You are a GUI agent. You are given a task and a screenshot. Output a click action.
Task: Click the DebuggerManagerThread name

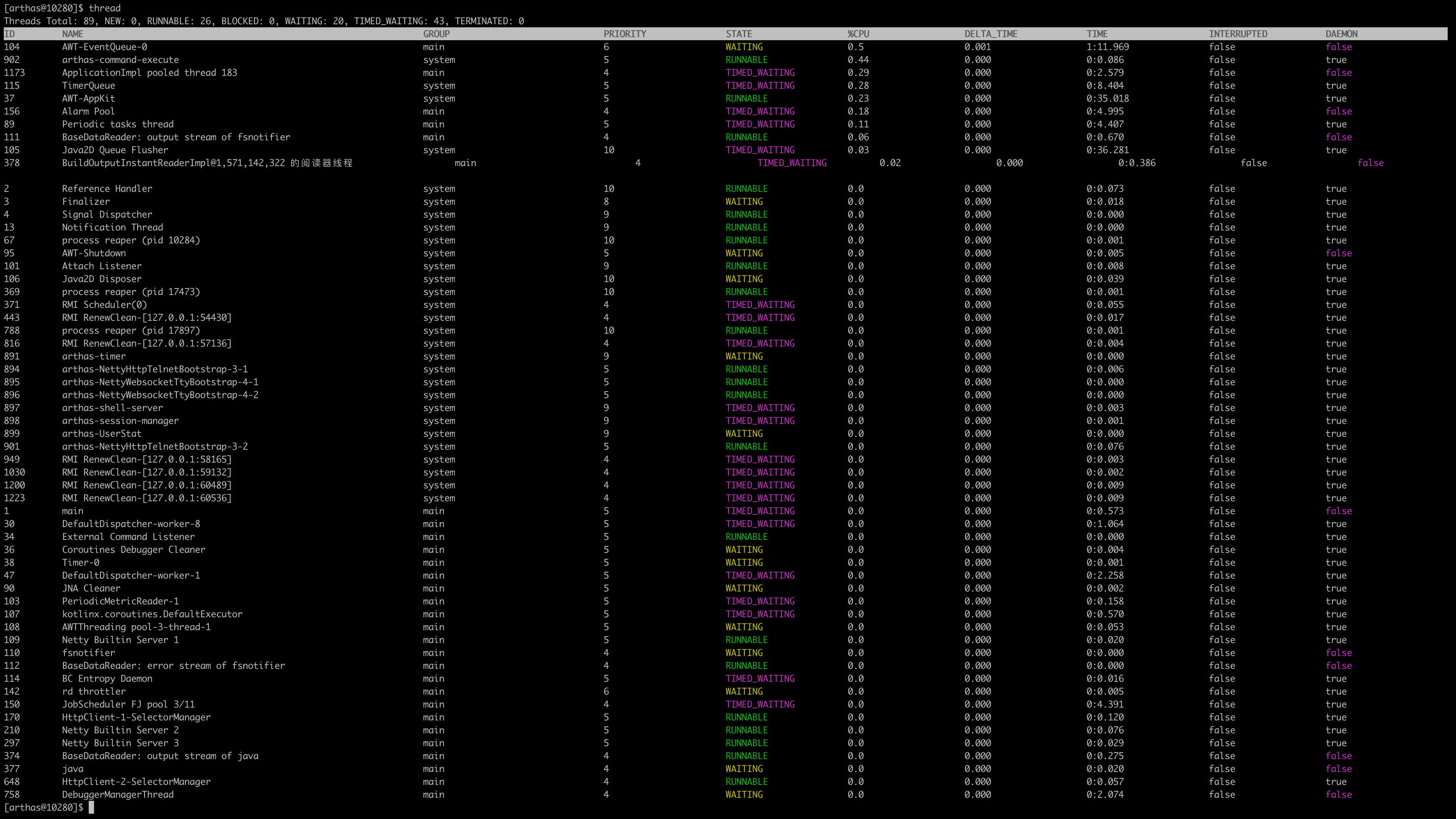pyautogui.click(x=118, y=795)
